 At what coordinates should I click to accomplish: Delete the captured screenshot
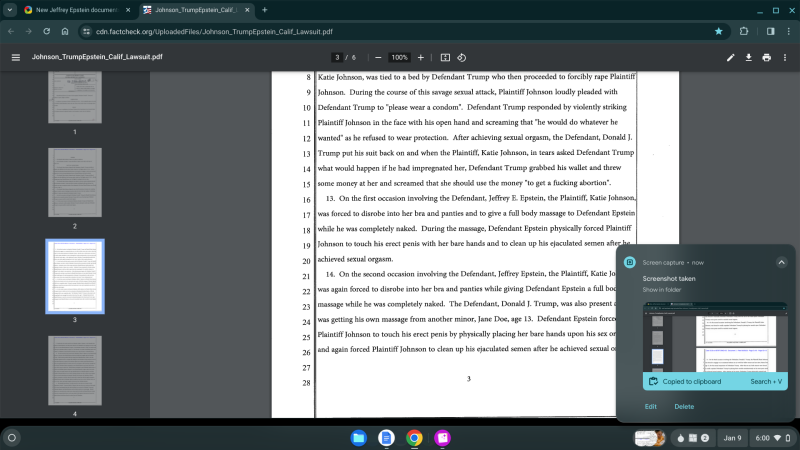684,407
